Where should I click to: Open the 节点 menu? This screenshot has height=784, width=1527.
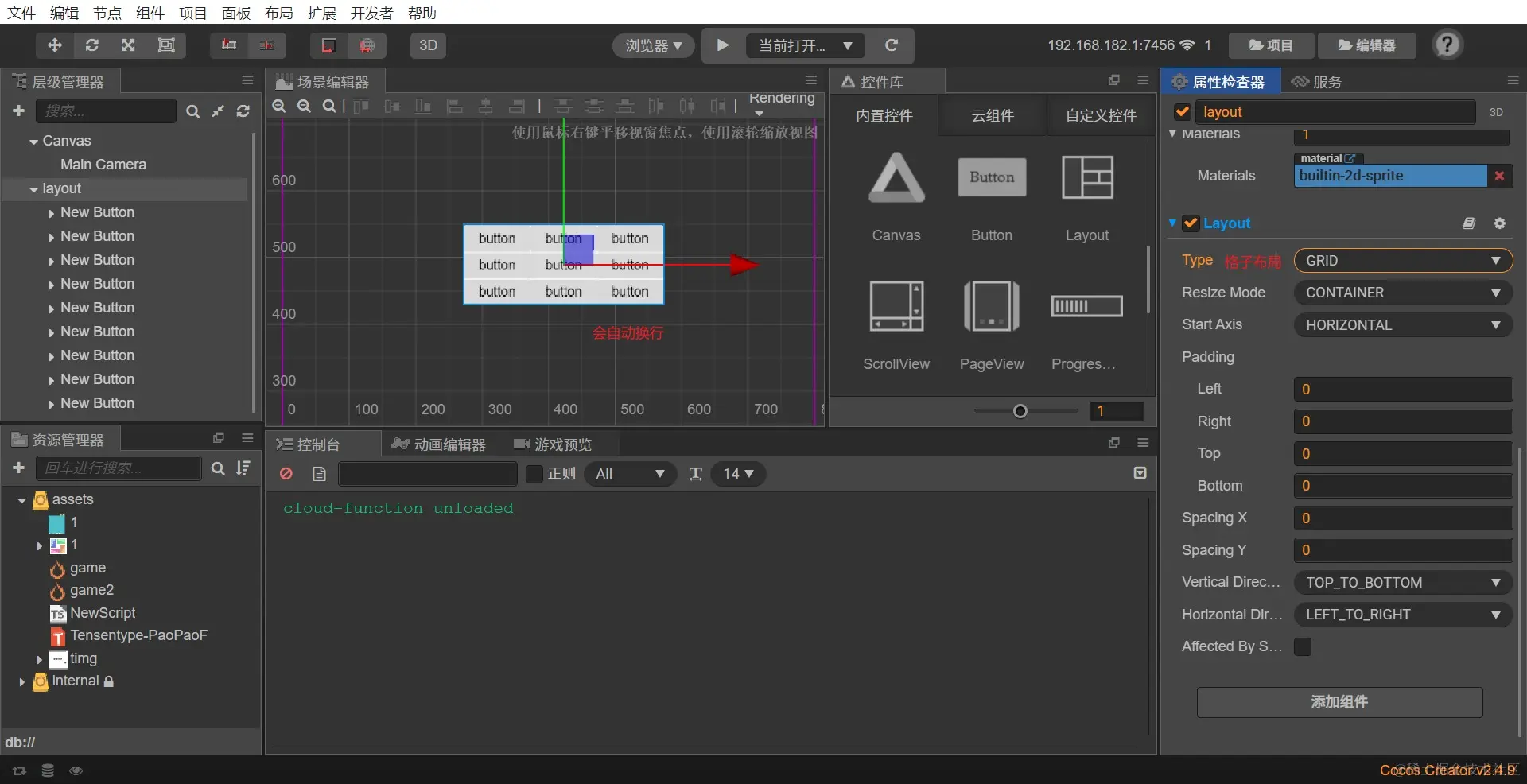[107, 13]
